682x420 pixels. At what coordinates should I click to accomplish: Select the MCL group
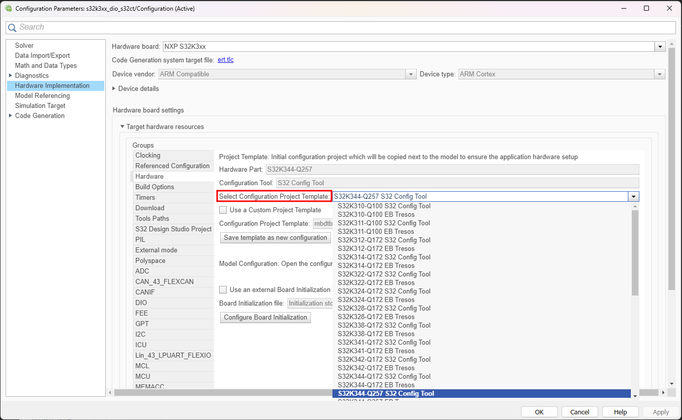pos(173,366)
